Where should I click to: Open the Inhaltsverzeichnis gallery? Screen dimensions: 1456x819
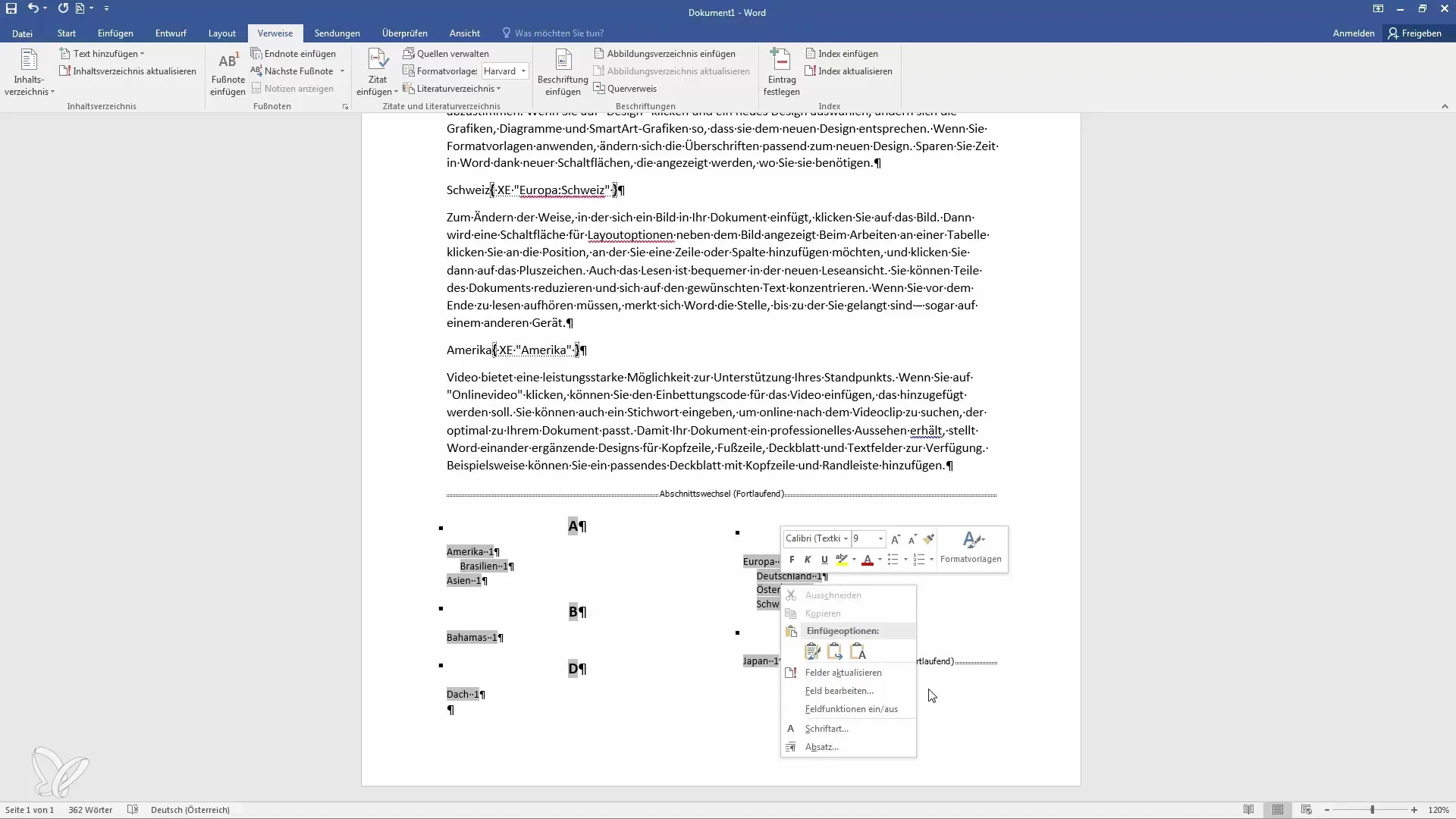point(29,73)
